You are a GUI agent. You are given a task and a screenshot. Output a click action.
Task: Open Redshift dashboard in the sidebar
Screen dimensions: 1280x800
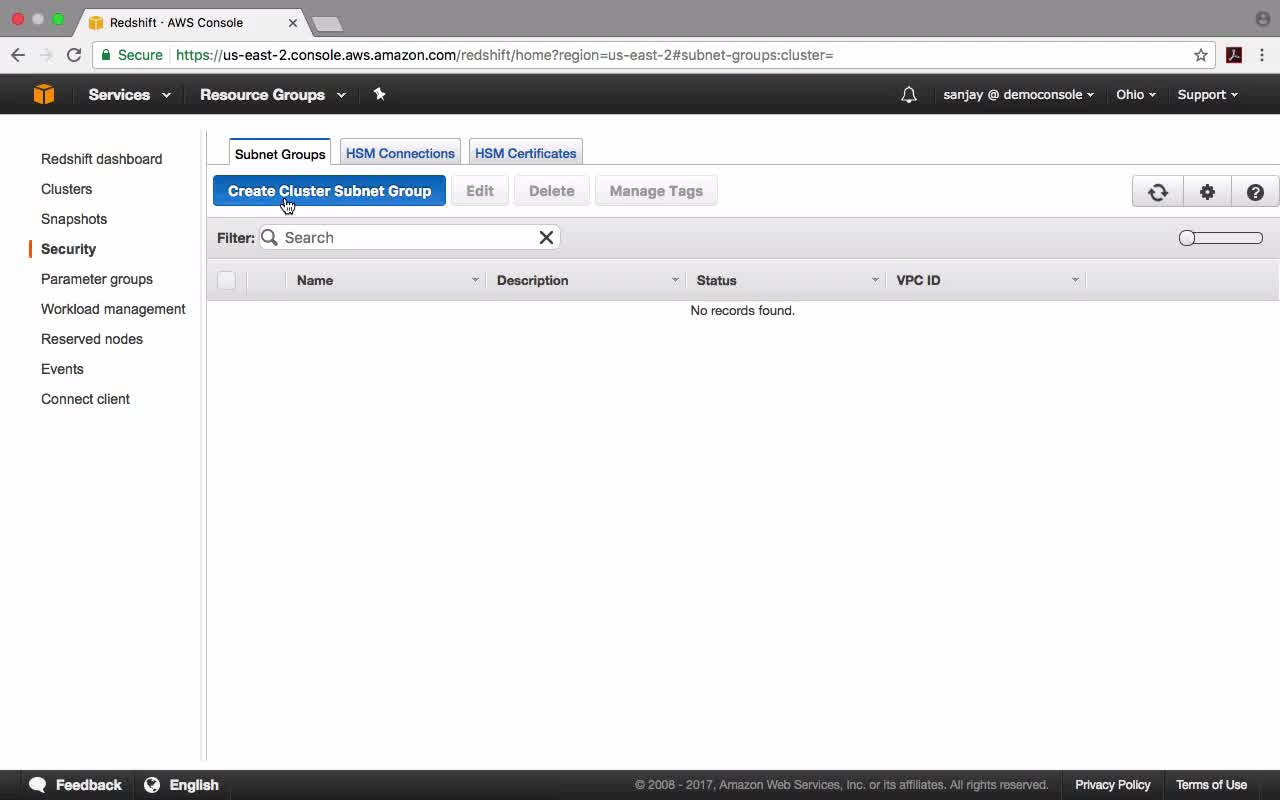(101, 159)
